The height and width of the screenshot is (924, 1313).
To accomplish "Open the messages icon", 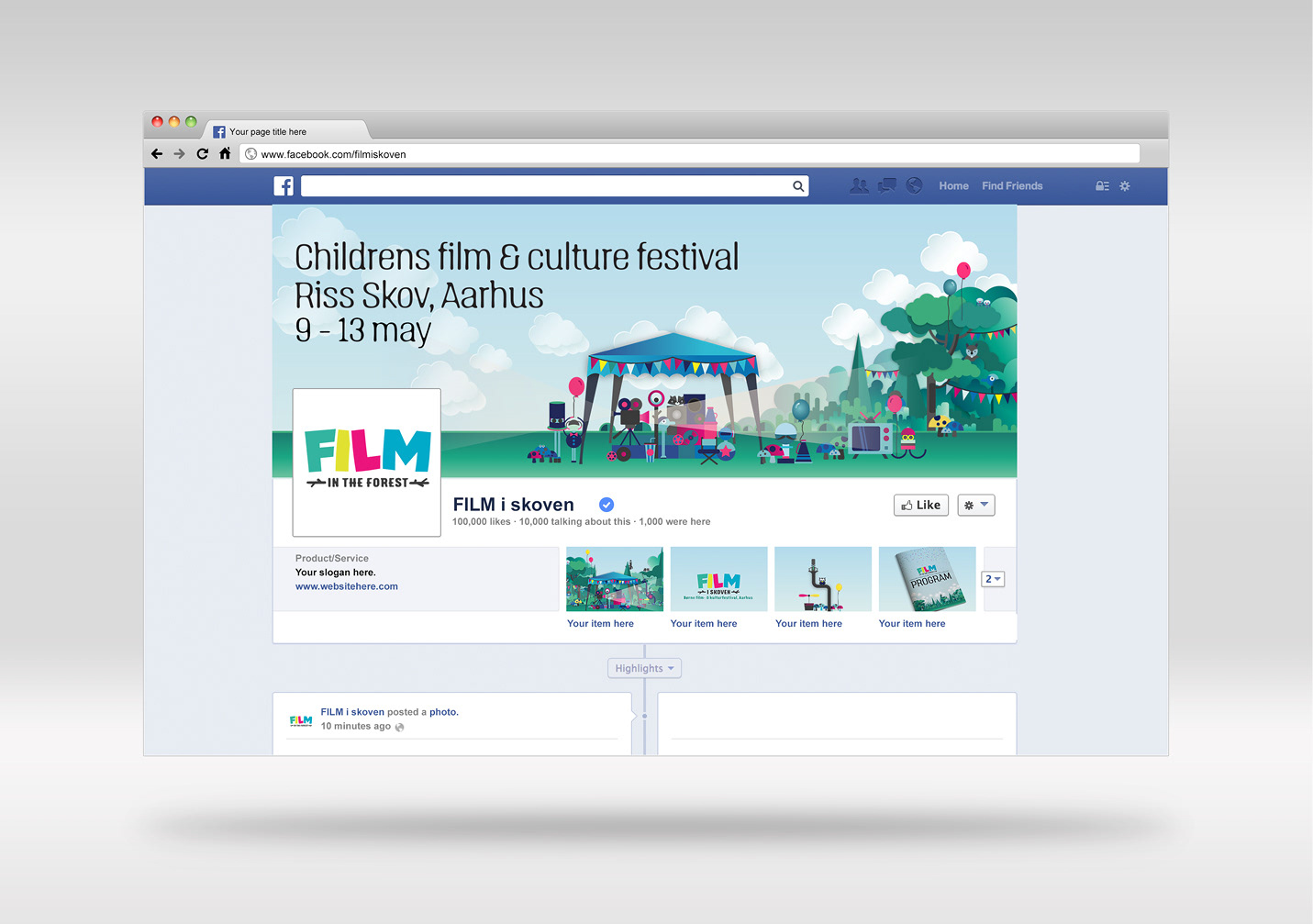I will pos(886,185).
